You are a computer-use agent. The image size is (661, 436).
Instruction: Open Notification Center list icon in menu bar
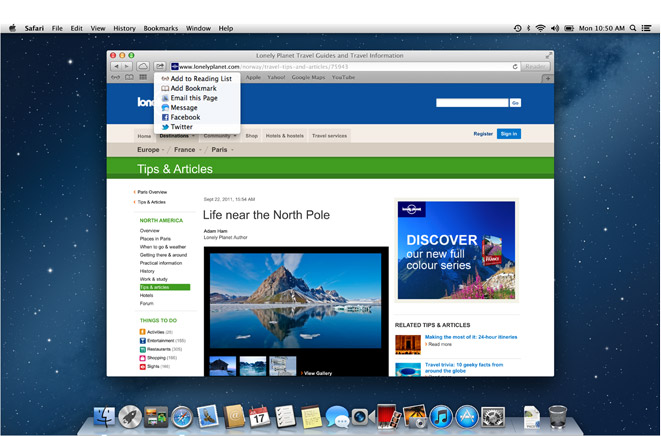pos(646,28)
